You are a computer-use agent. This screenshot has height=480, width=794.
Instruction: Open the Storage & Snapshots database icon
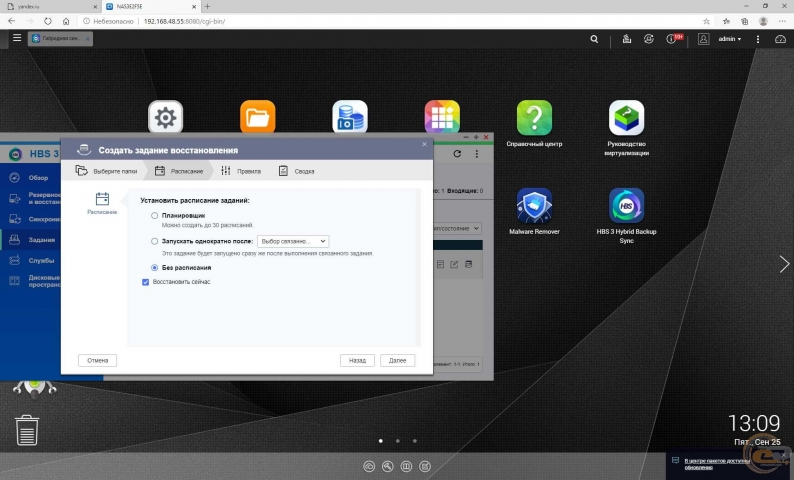(x=350, y=117)
